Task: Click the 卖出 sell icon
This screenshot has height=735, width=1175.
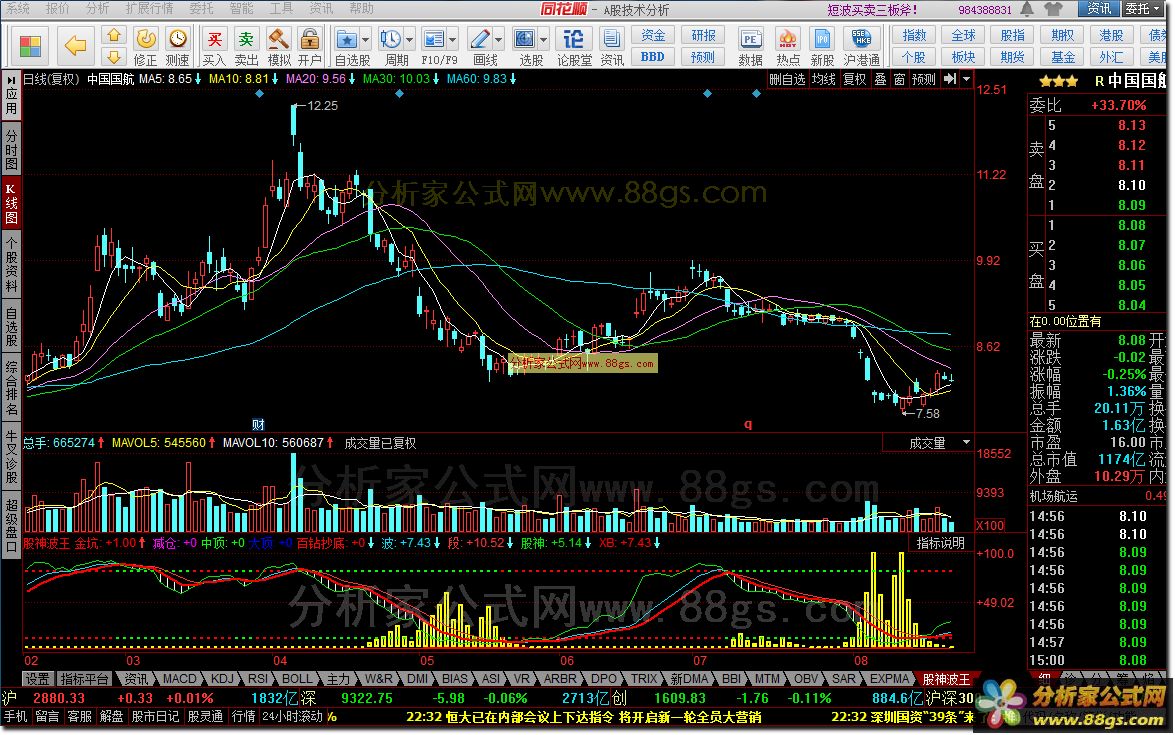Action: 247,46
